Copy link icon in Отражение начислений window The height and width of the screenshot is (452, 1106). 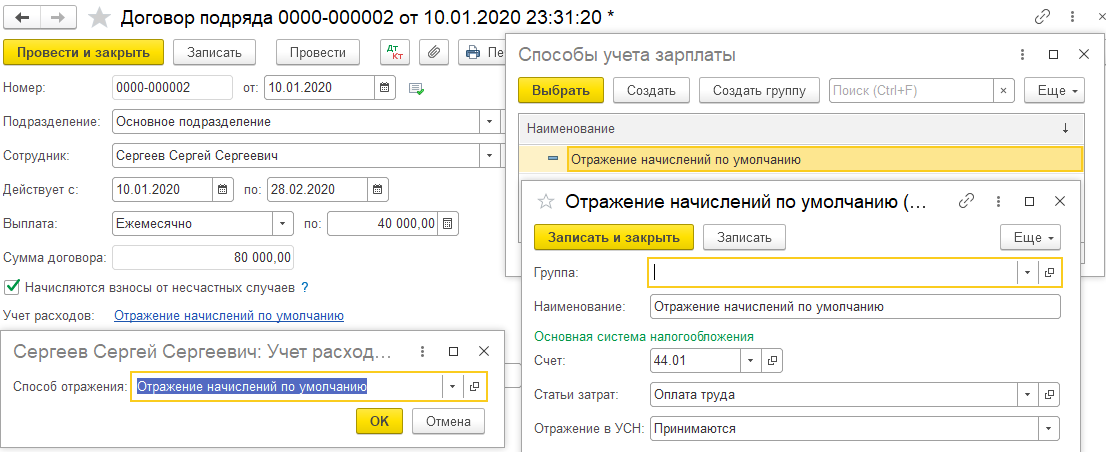pos(966,201)
